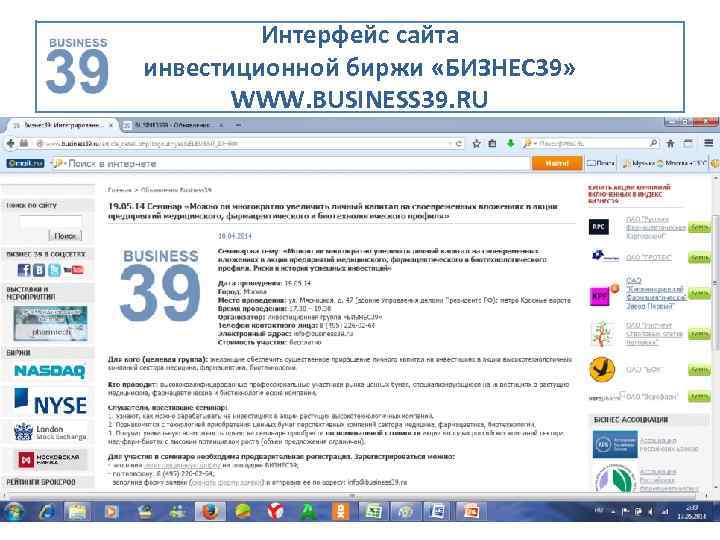This screenshot has height=540, width=720.
Task: Open the pharmtech exhibition banner thumbnail
Action: point(50,323)
